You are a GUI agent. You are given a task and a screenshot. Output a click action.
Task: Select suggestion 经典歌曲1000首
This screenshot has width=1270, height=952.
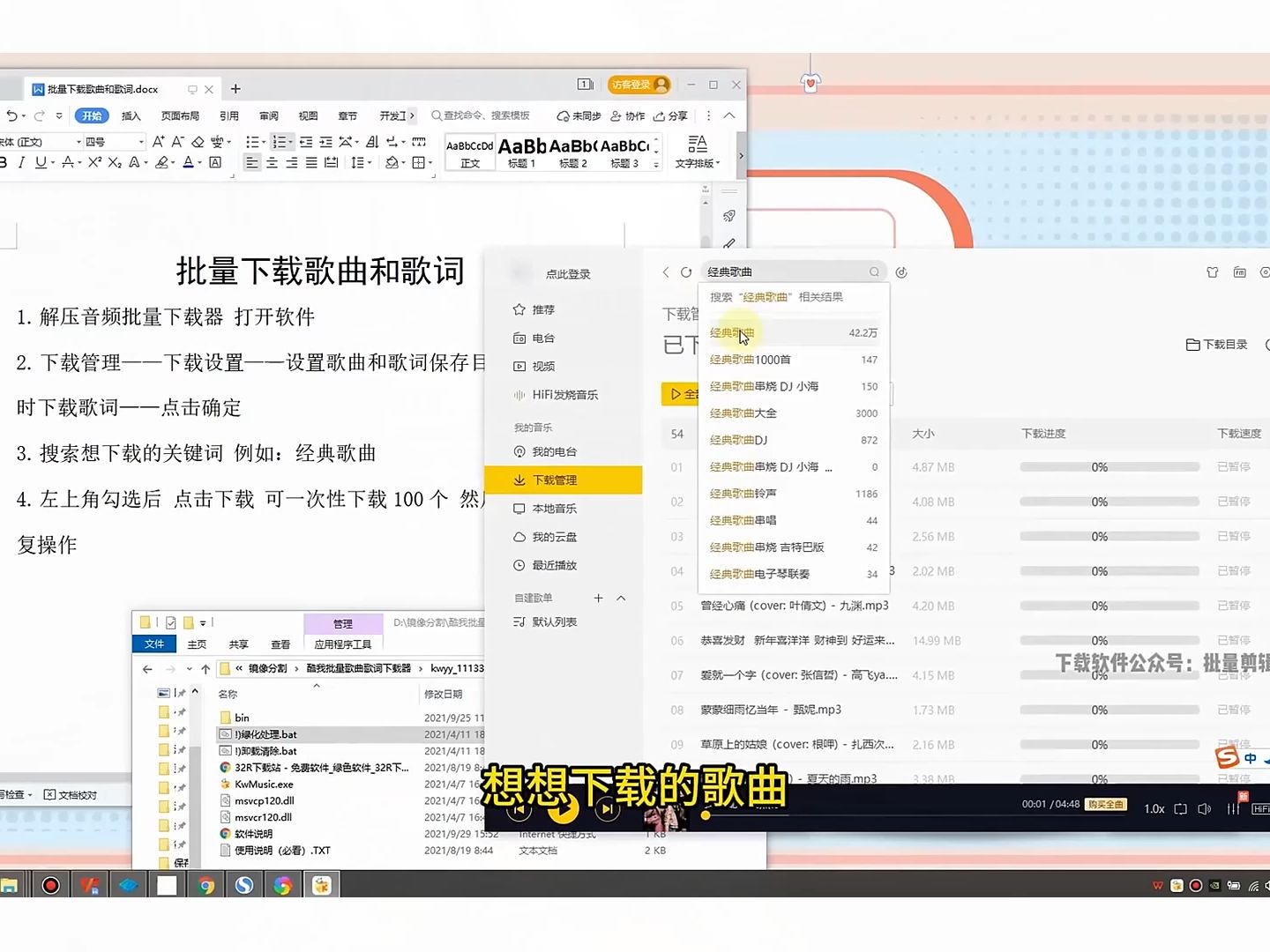pos(794,360)
